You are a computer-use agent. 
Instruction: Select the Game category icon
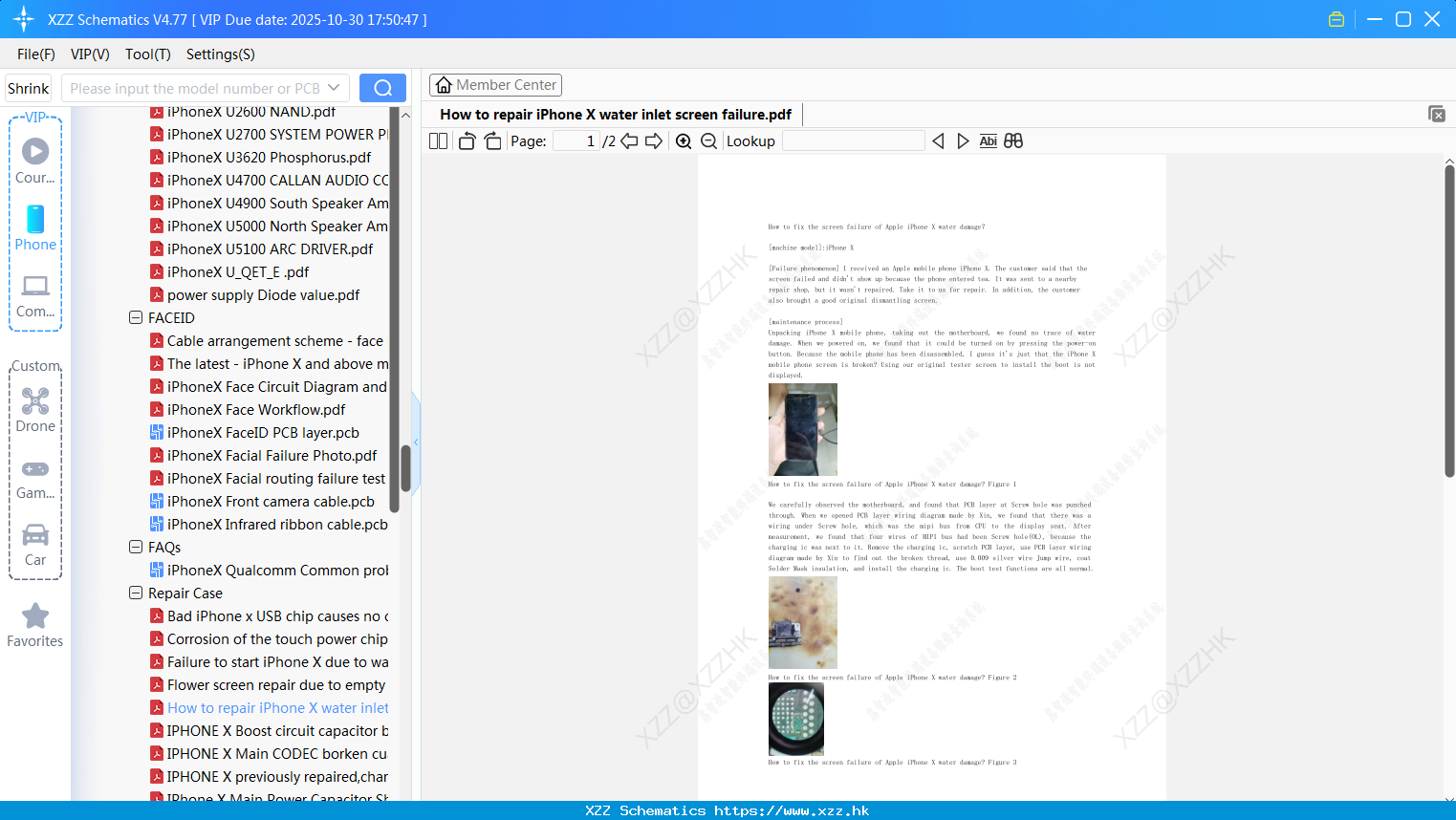point(35,480)
